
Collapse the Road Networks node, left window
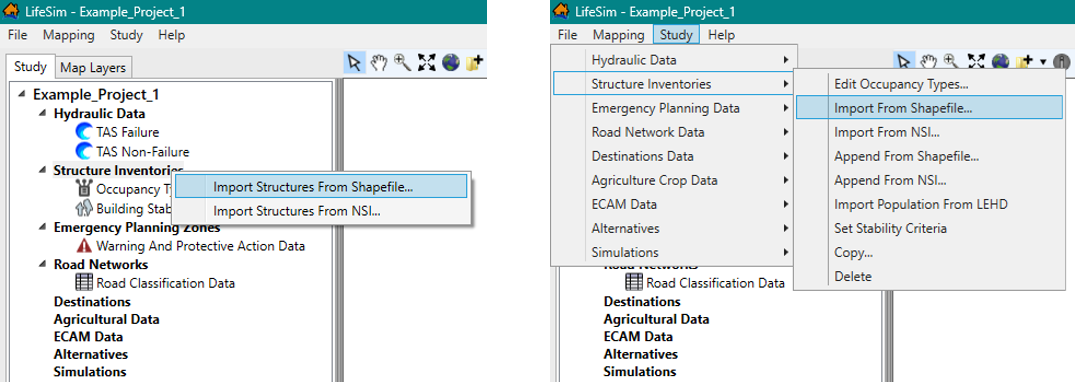pos(43,264)
